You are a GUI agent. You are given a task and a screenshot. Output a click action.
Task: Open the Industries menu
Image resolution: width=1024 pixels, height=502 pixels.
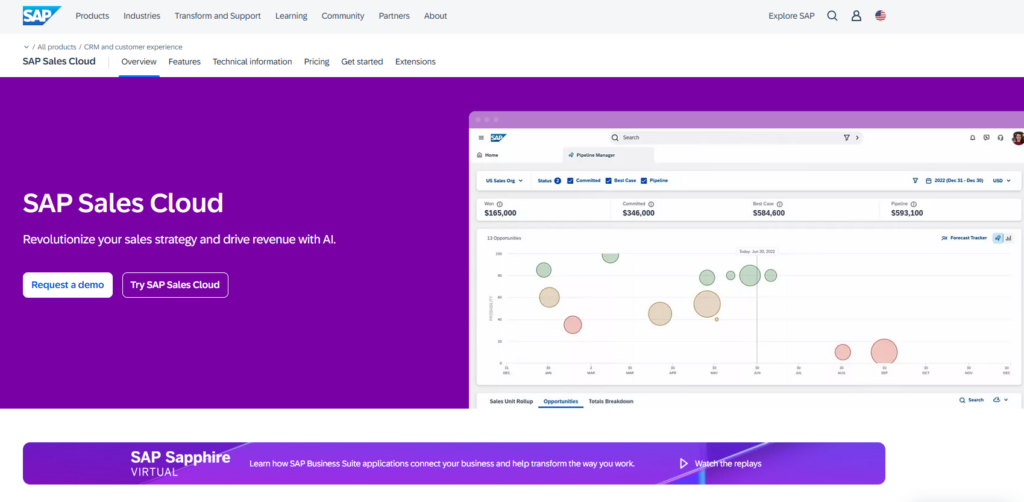click(142, 16)
